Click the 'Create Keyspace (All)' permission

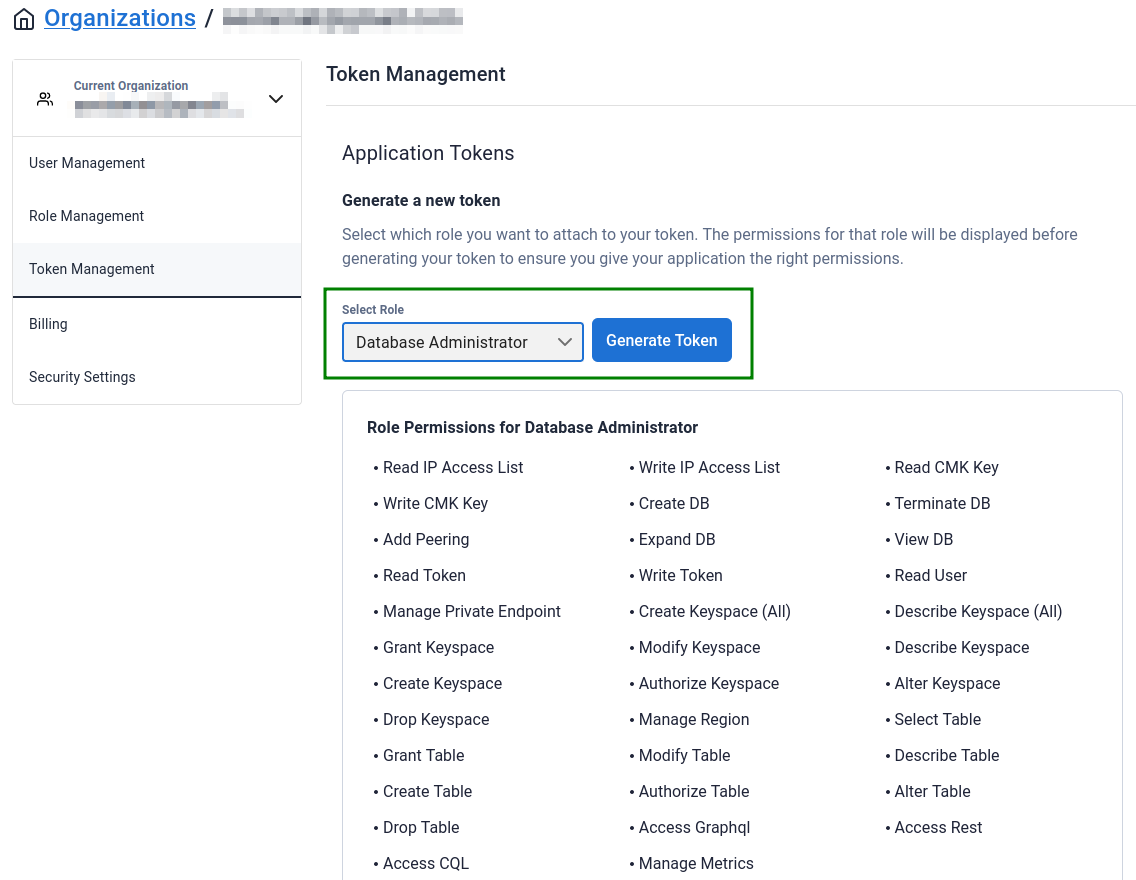click(714, 612)
